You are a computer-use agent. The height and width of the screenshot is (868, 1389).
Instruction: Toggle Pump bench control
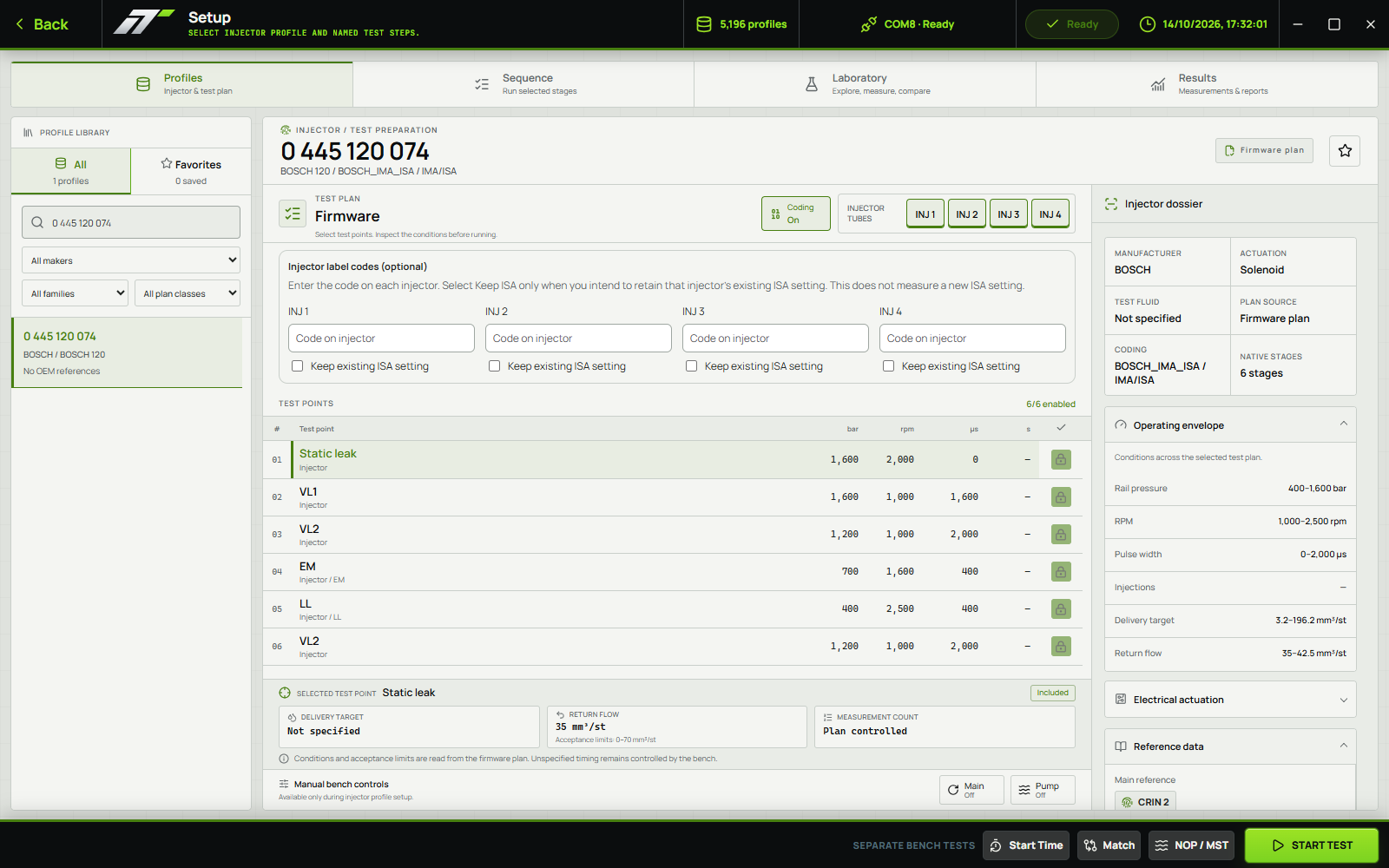pyautogui.click(x=1043, y=790)
